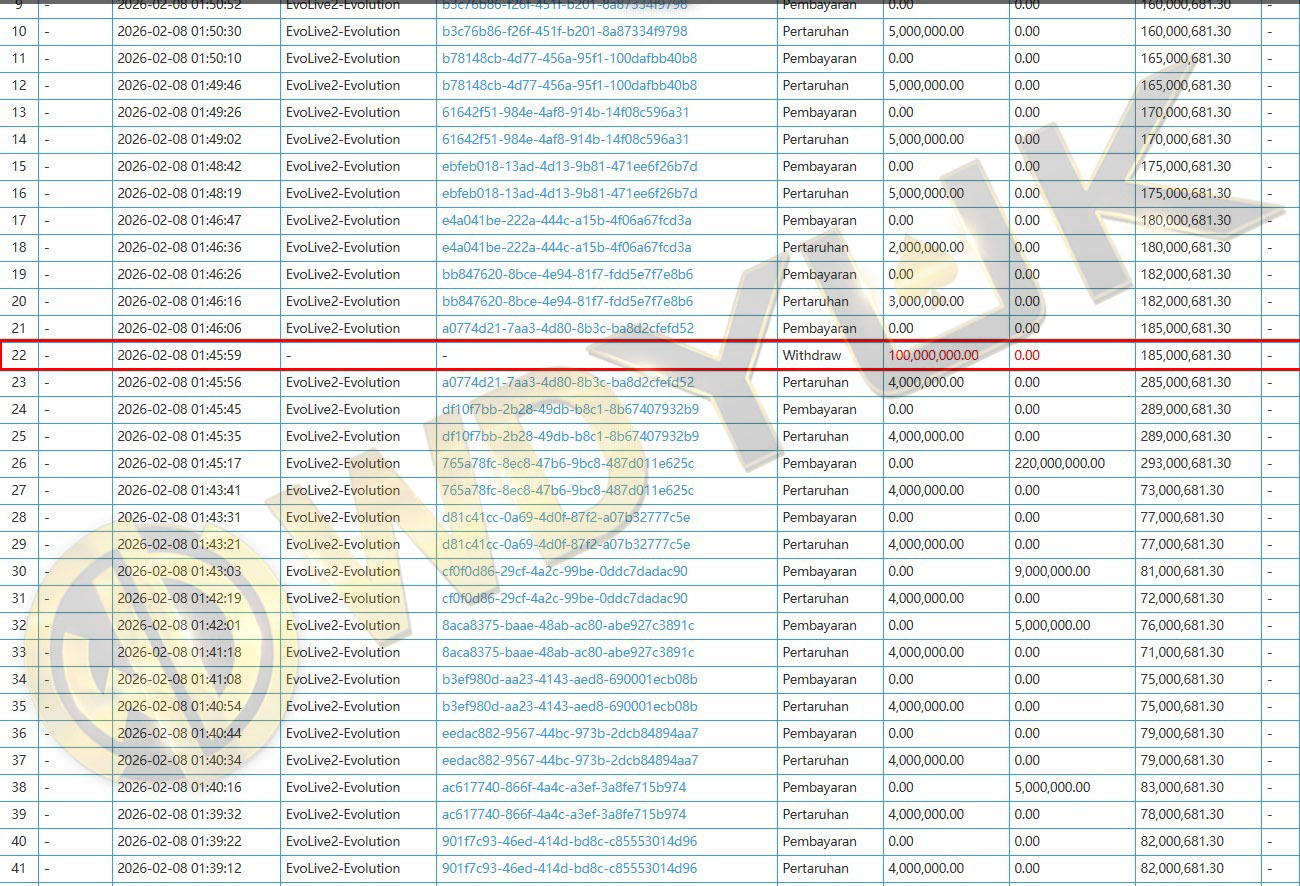Open the b3ef980d link in row 34
Viewport: 1300px width, 886px height.
tap(569, 679)
